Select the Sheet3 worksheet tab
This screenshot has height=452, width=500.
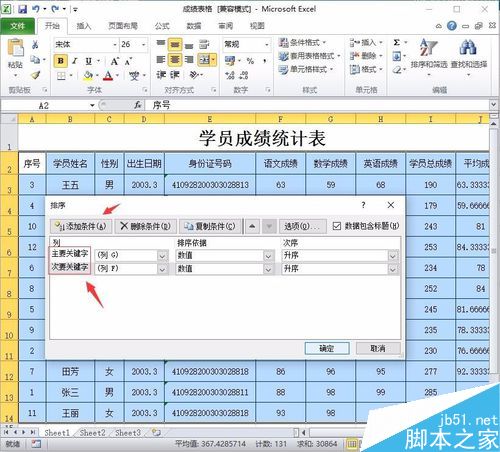(128, 433)
